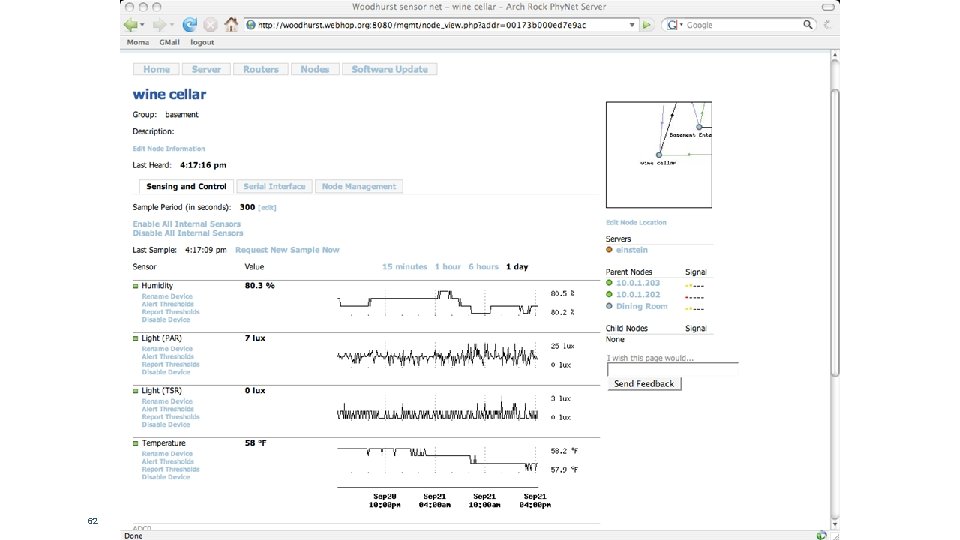
Task: Rename the Light (PAR) device
Action: [167, 349]
